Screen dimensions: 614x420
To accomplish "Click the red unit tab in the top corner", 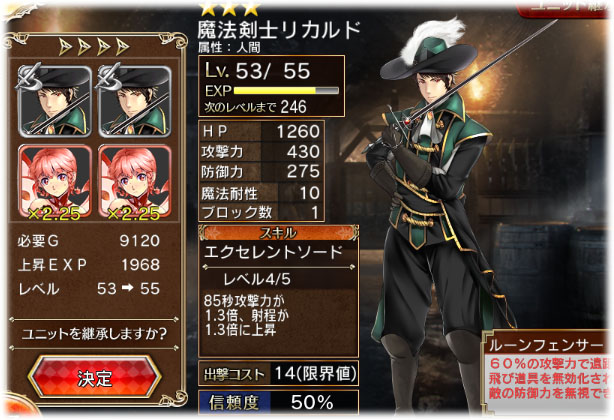I will pyautogui.click(x=565, y=9).
